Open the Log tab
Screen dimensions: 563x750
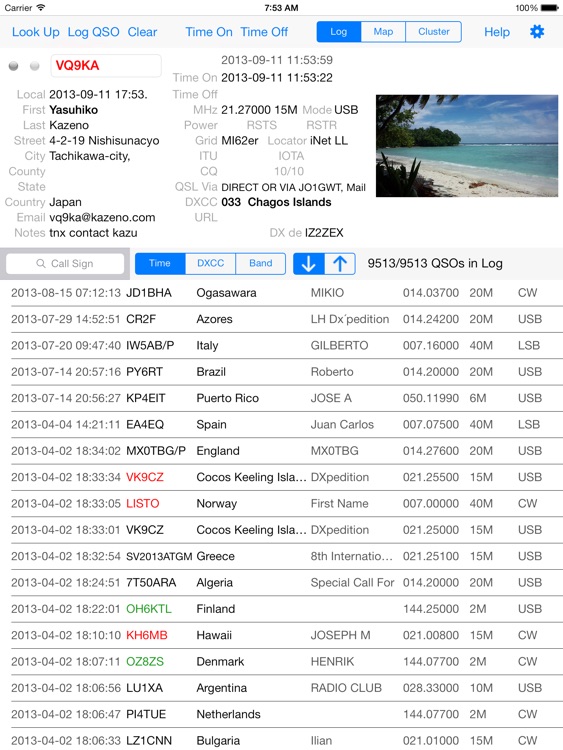coord(339,32)
